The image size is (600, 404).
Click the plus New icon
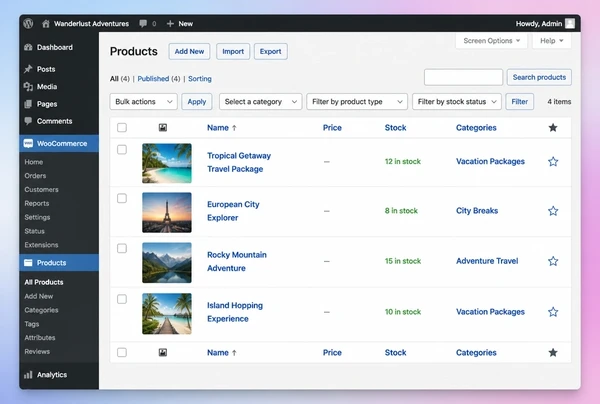click(x=170, y=24)
